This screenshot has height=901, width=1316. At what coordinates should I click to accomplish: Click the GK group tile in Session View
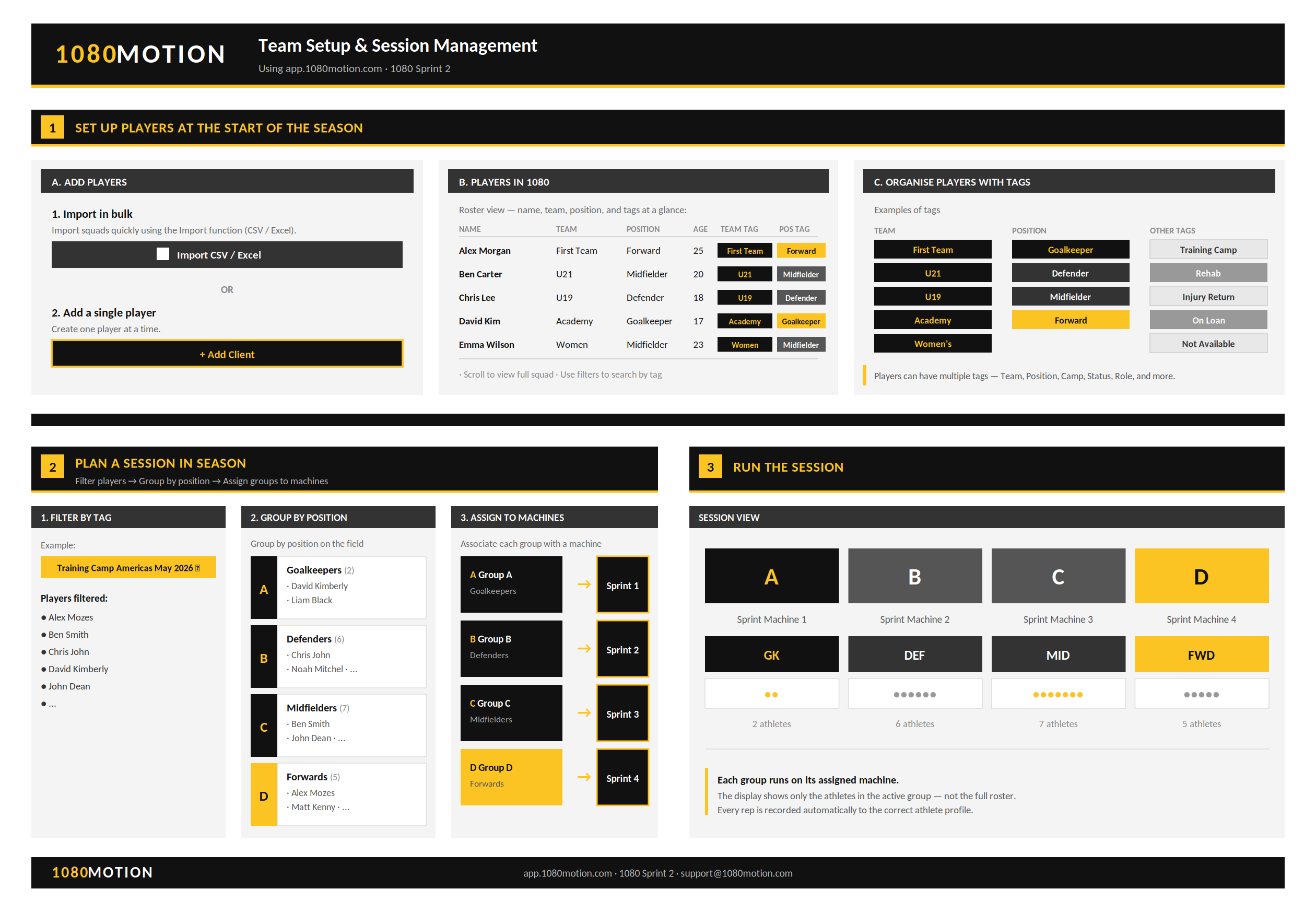coord(771,654)
